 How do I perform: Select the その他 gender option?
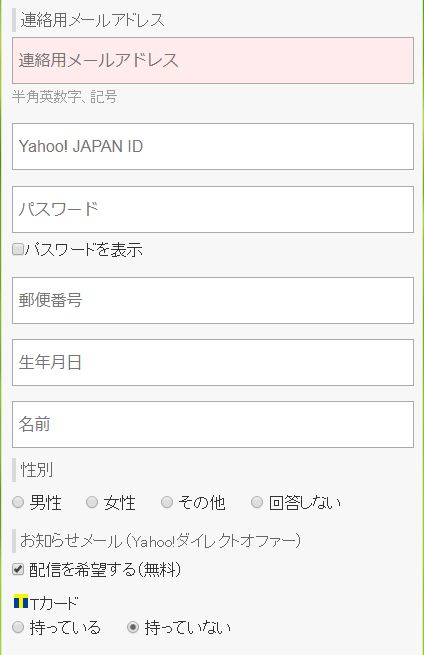click(167, 502)
